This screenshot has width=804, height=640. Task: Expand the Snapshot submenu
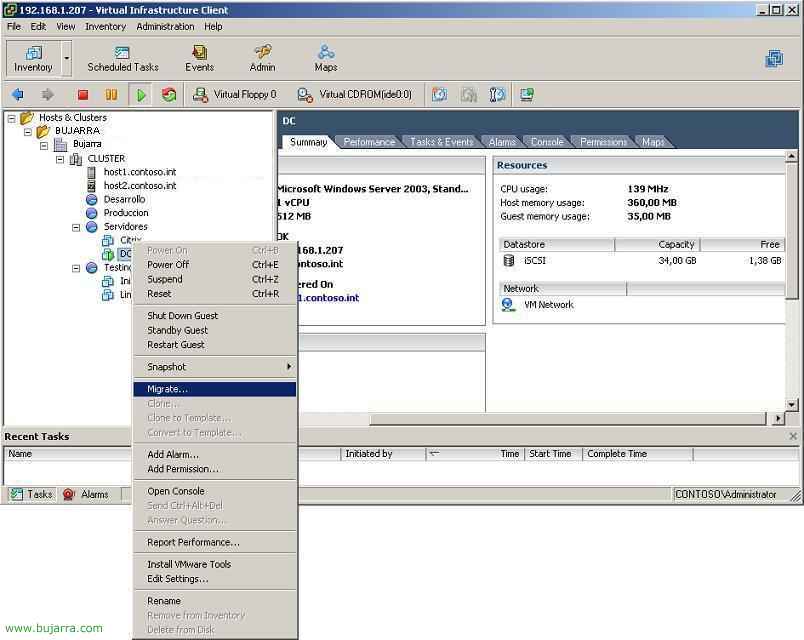tap(215, 367)
